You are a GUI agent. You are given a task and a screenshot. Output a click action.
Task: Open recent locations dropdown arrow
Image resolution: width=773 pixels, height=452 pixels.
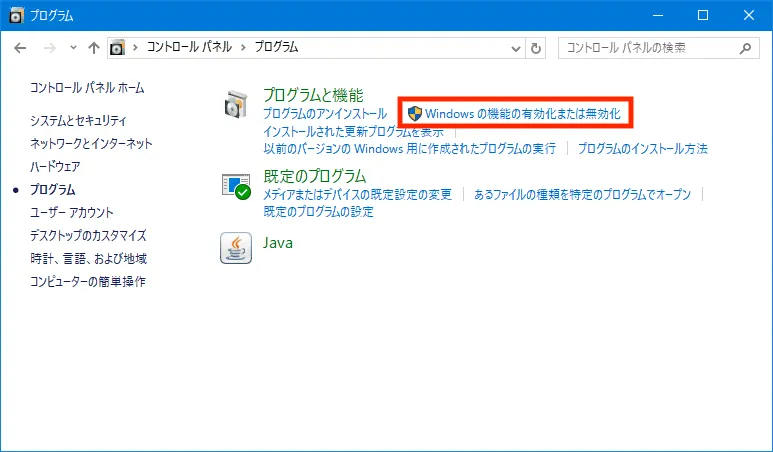click(73, 48)
